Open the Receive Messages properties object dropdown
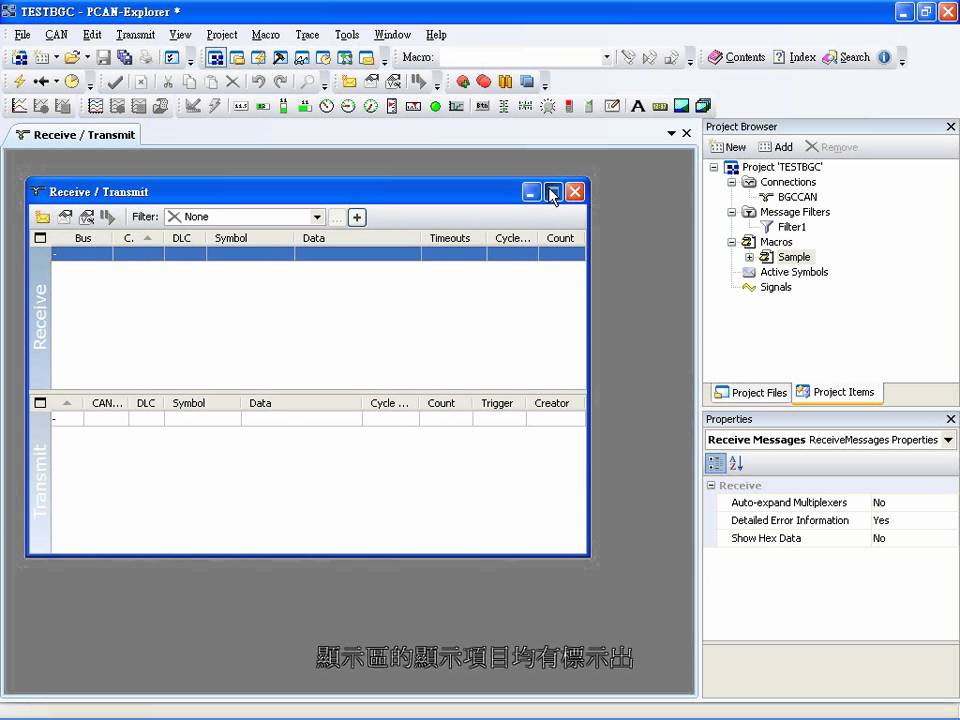The width and height of the screenshot is (960, 720). coord(948,440)
